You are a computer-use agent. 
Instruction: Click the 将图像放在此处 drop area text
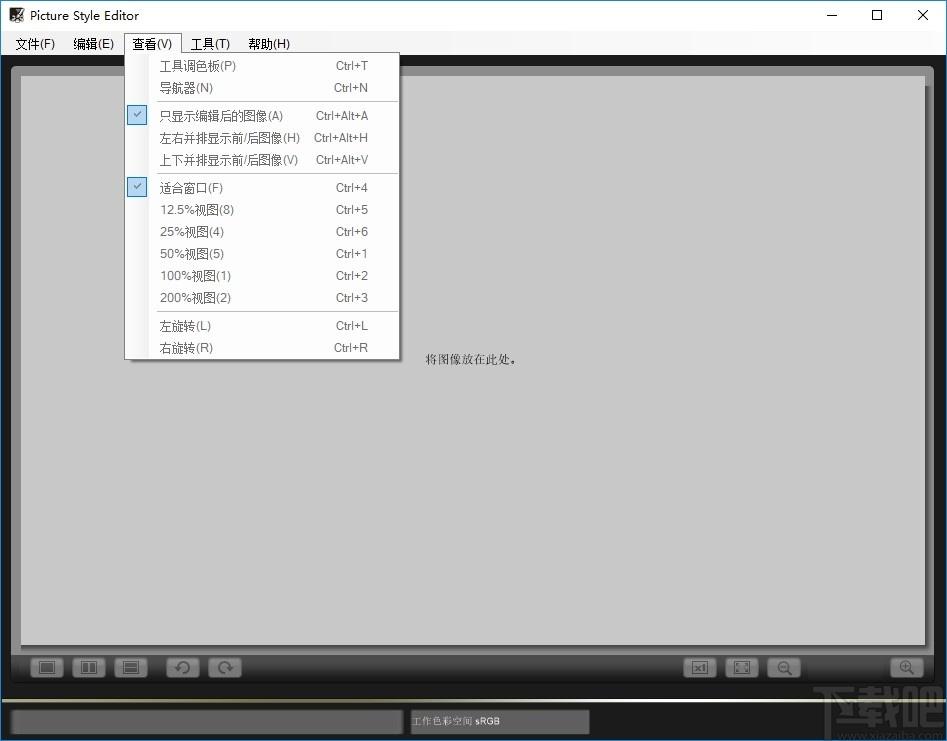click(x=470, y=359)
